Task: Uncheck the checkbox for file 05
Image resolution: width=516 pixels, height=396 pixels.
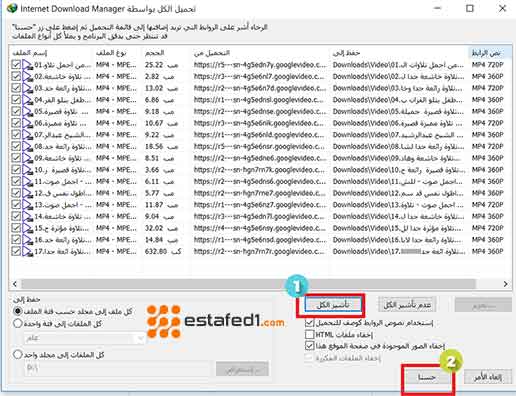Action: (16, 111)
